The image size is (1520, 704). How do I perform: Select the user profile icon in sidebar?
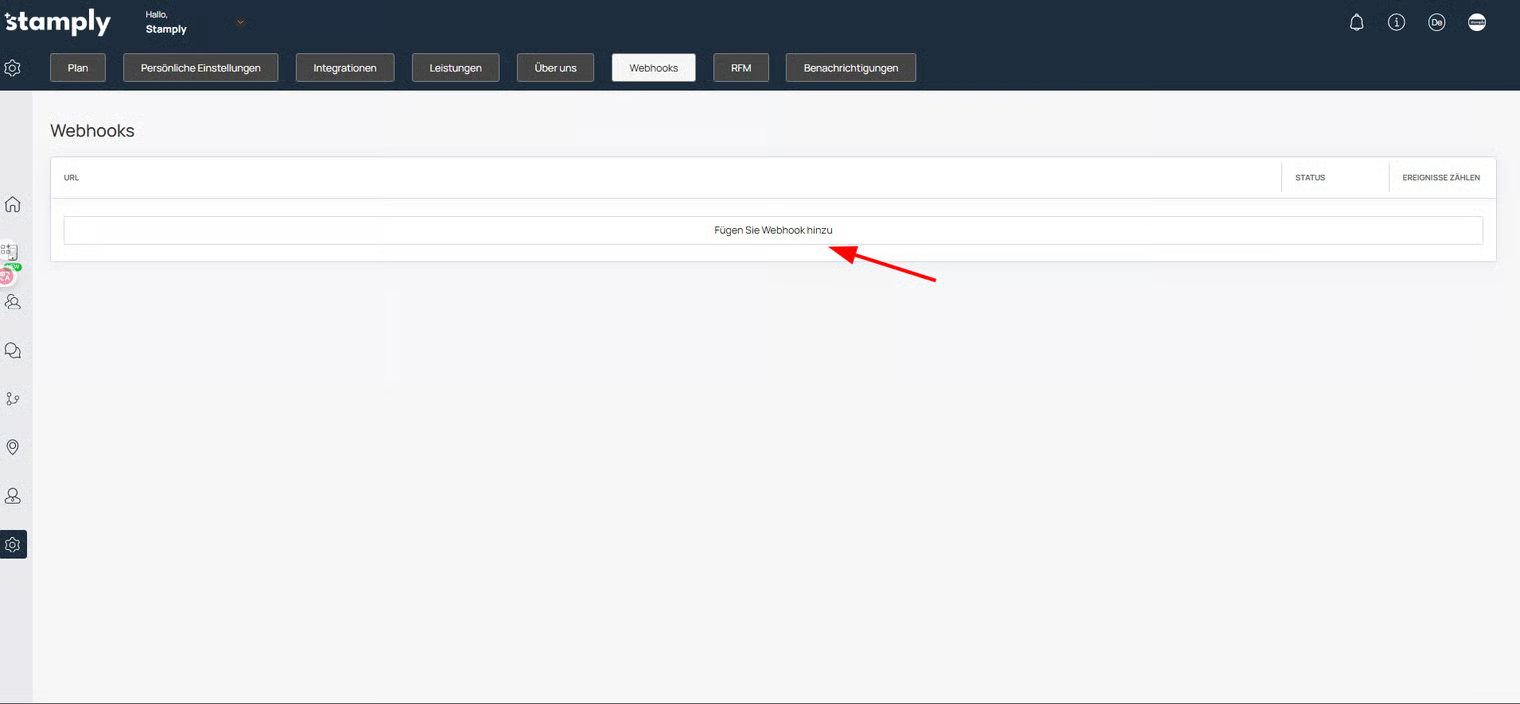(x=13, y=496)
